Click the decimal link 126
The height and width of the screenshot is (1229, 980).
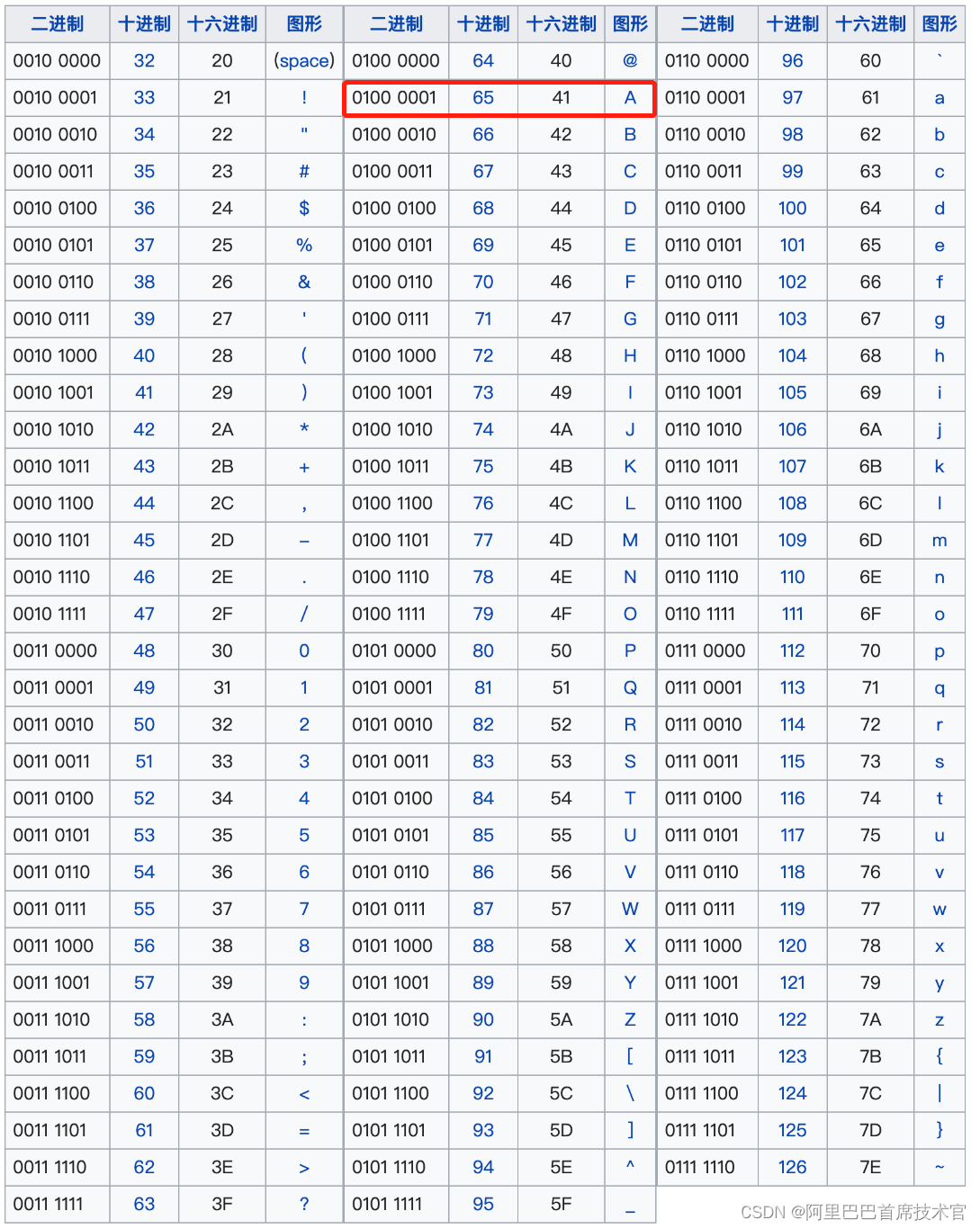tap(792, 1167)
